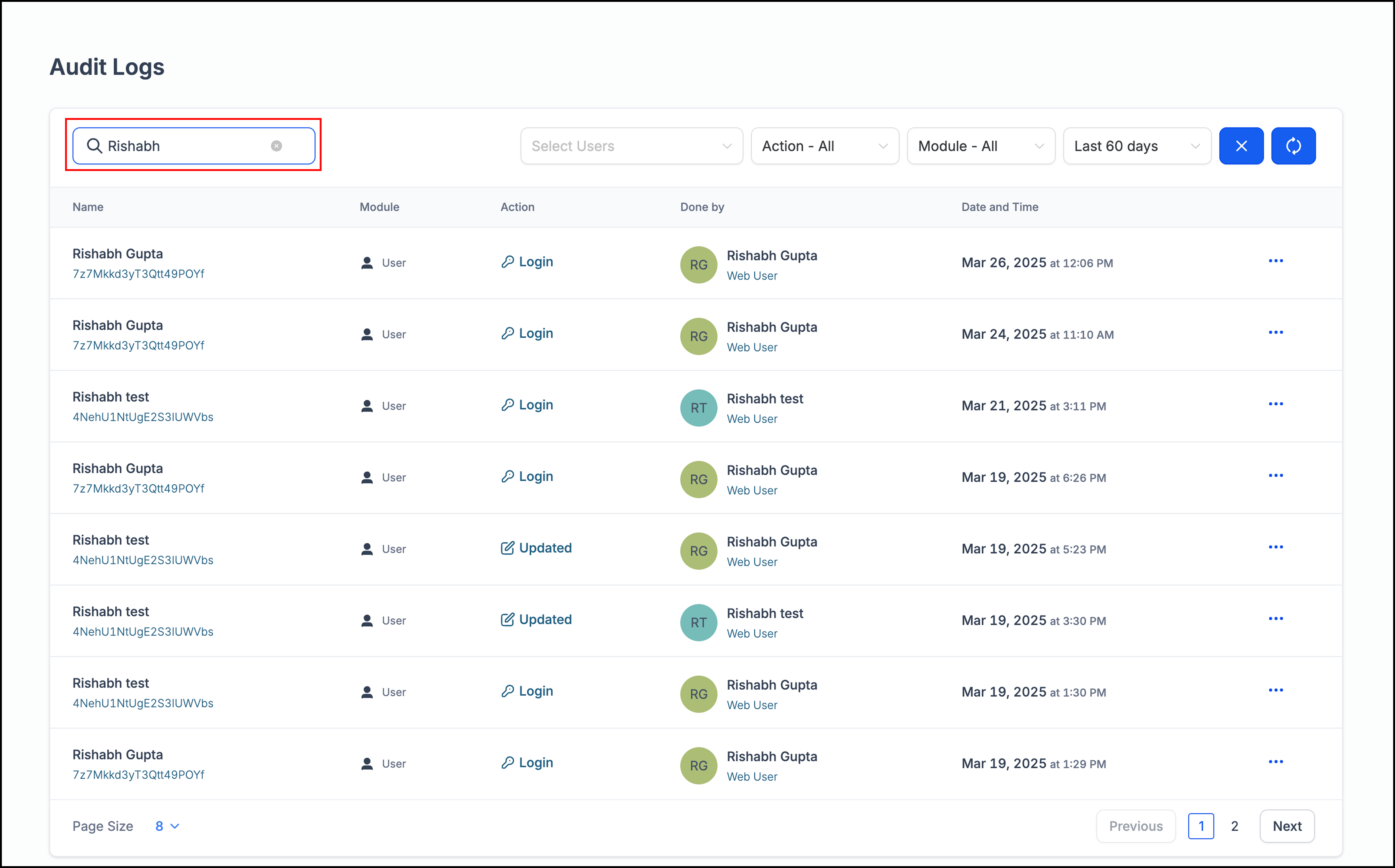Click the Previous pagination button
This screenshot has height=868, width=1395.
click(x=1135, y=826)
